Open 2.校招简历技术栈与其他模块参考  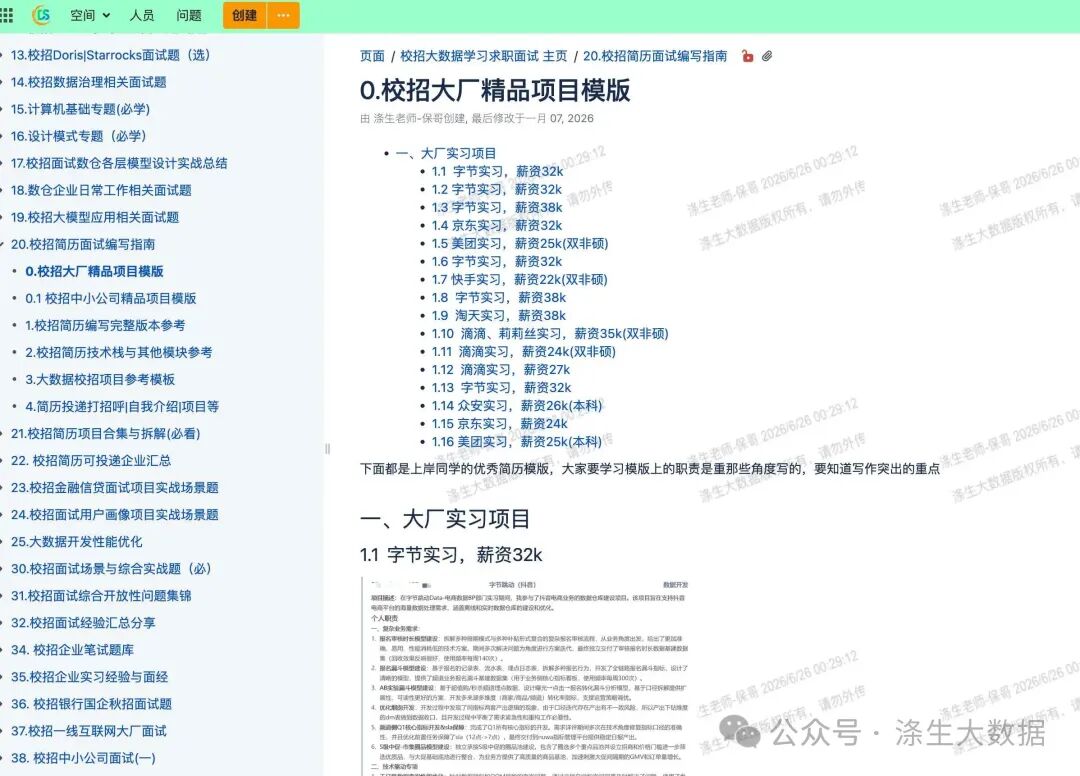click(118, 352)
